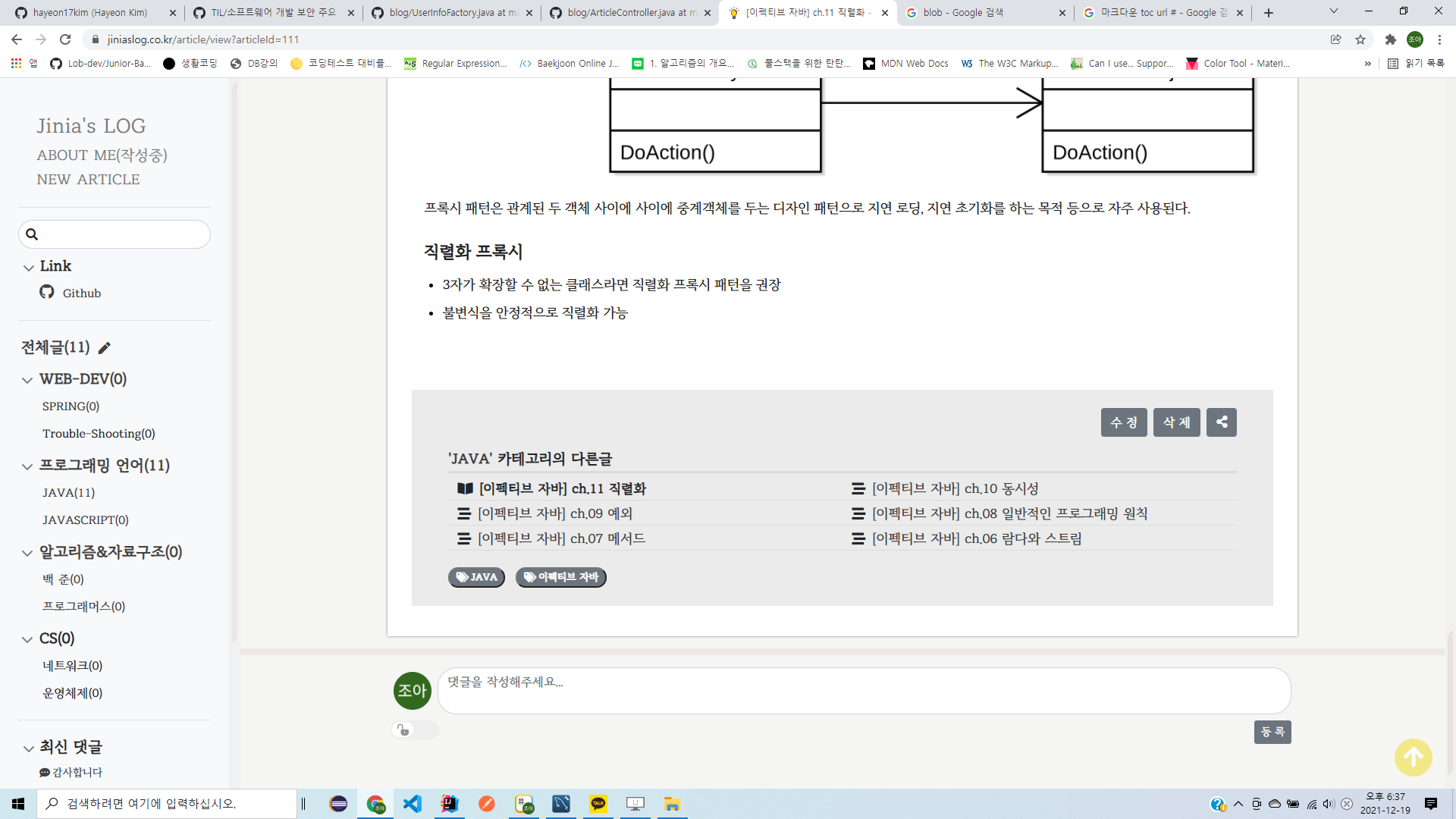Open Visual Studio Code from the taskbar

tap(413, 804)
